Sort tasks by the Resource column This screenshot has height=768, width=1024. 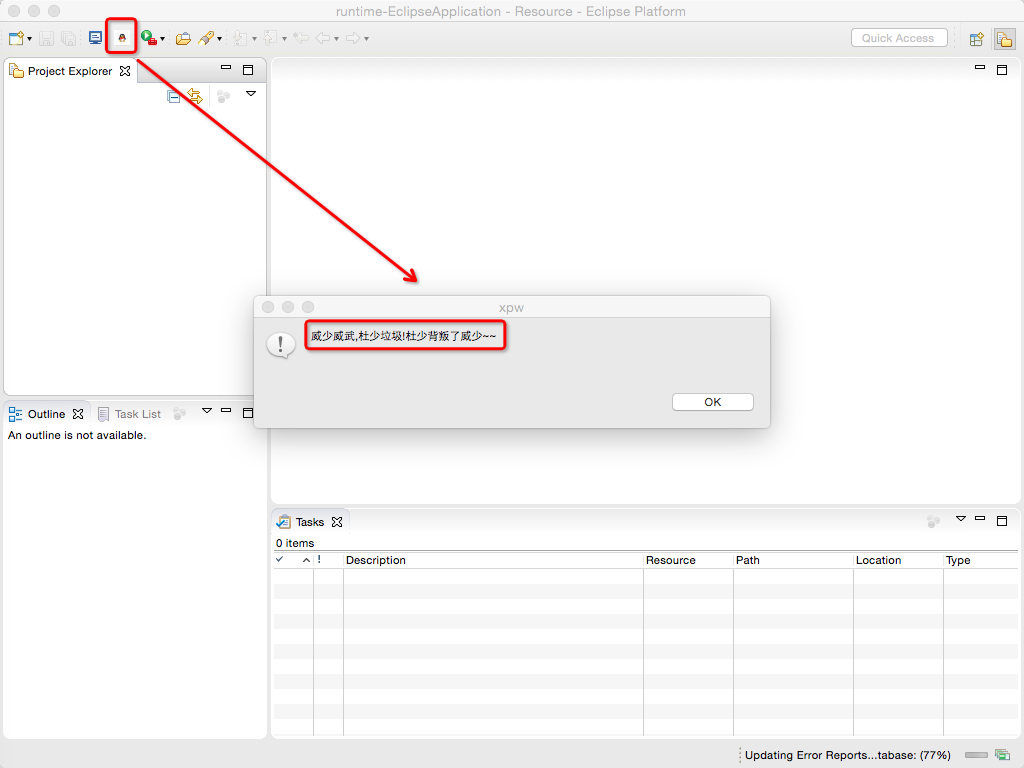(688, 560)
